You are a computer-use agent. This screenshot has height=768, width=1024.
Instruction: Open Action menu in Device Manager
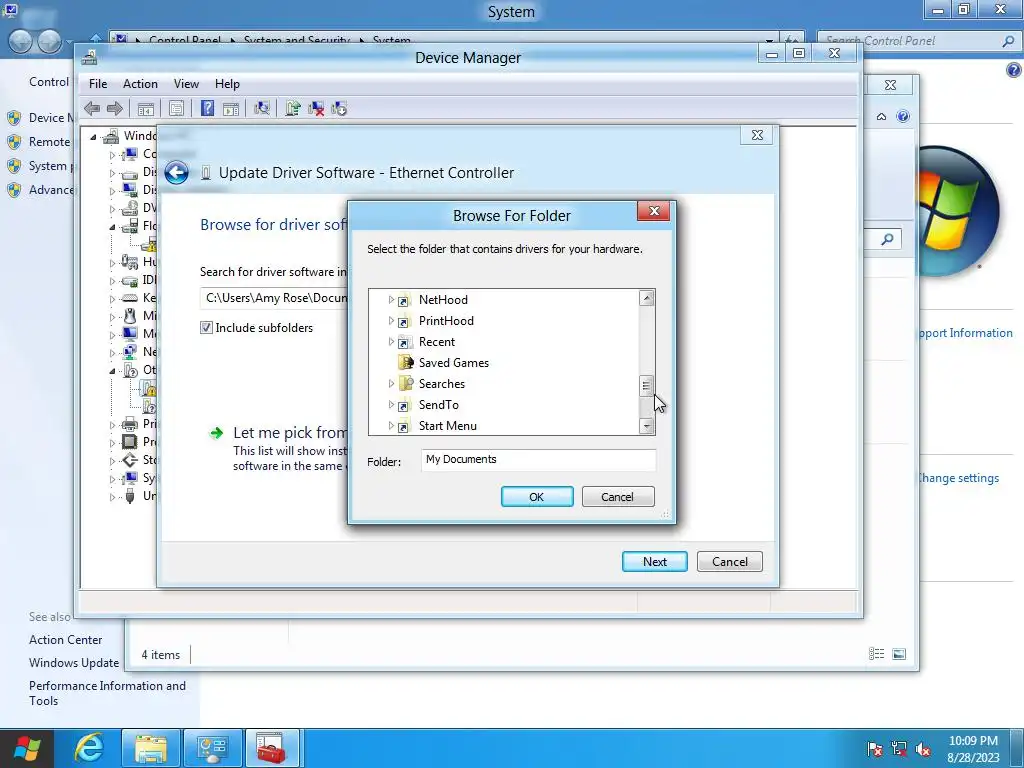coord(140,84)
